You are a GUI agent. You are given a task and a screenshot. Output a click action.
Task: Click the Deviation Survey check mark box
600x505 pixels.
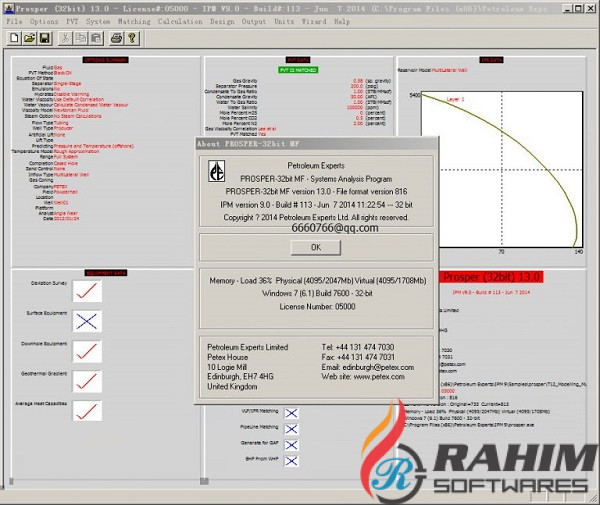click(87, 291)
